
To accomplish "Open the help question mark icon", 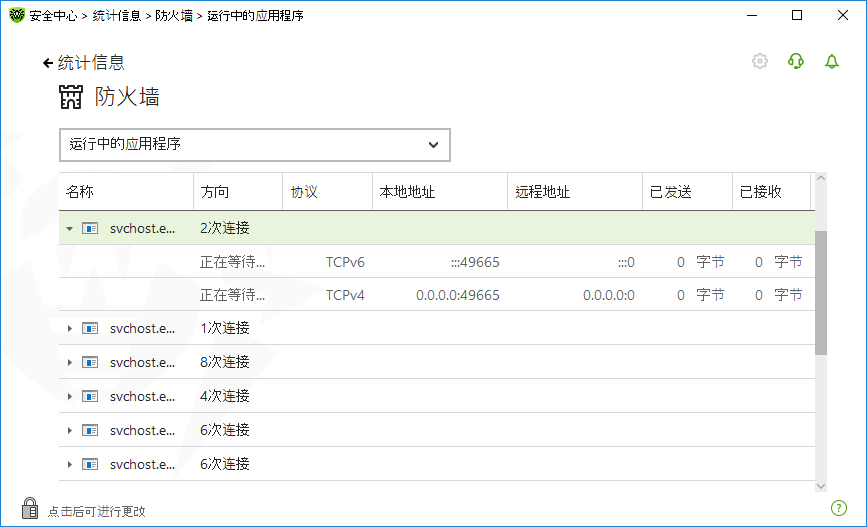I will pyautogui.click(x=838, y=508).
